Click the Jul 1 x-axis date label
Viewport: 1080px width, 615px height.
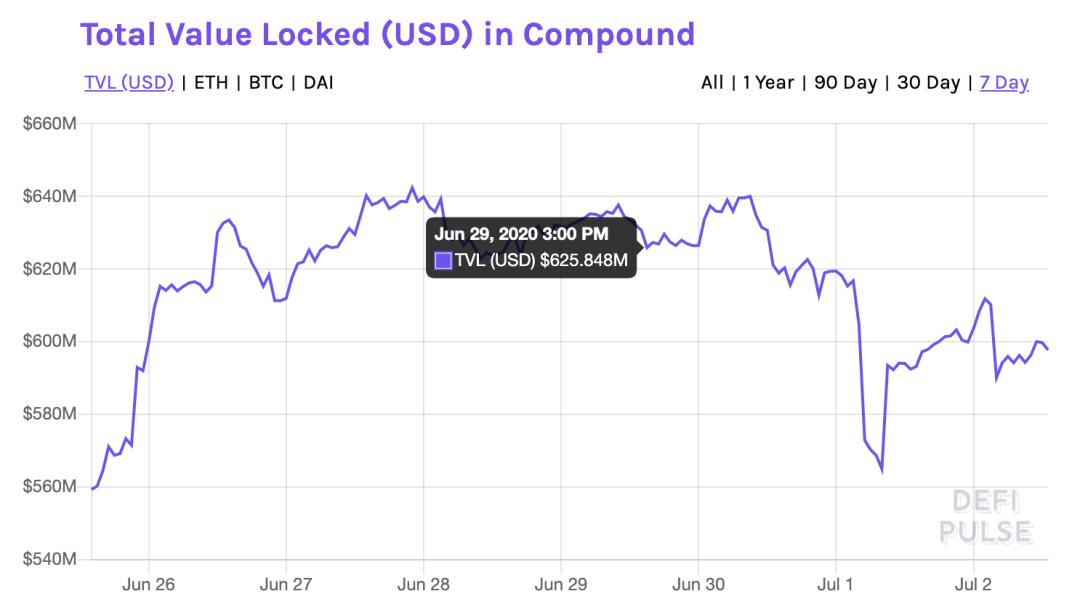point(835,584)
